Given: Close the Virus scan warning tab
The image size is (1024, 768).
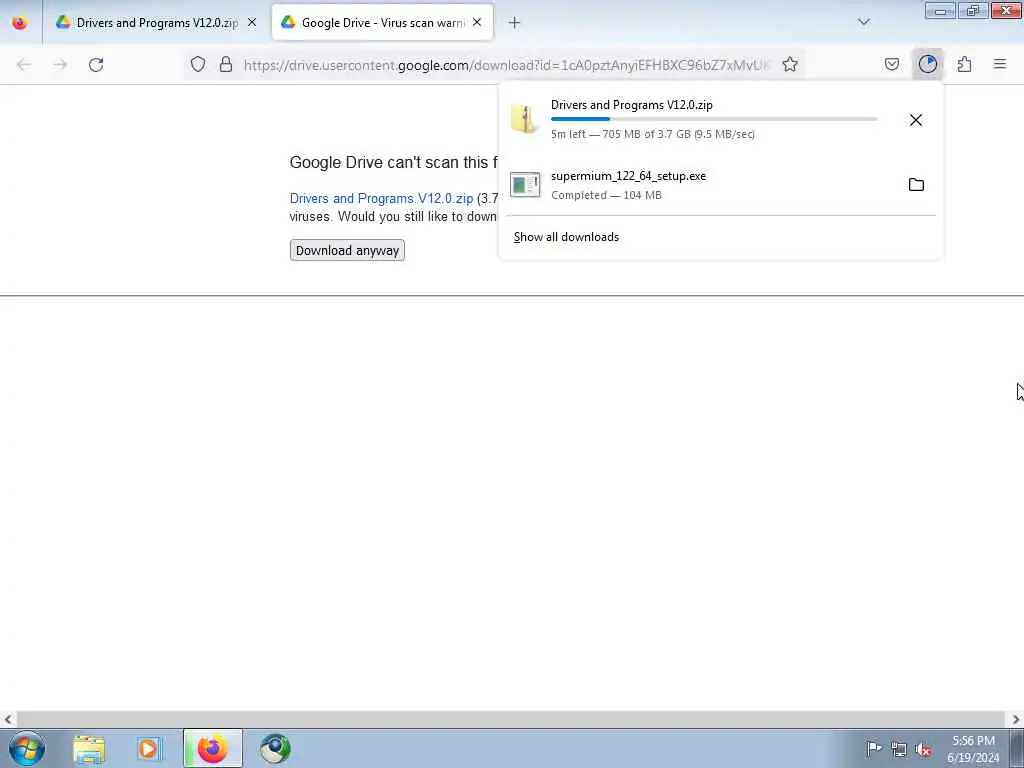Looking at the screenshot, I should (x=477, y=23).
